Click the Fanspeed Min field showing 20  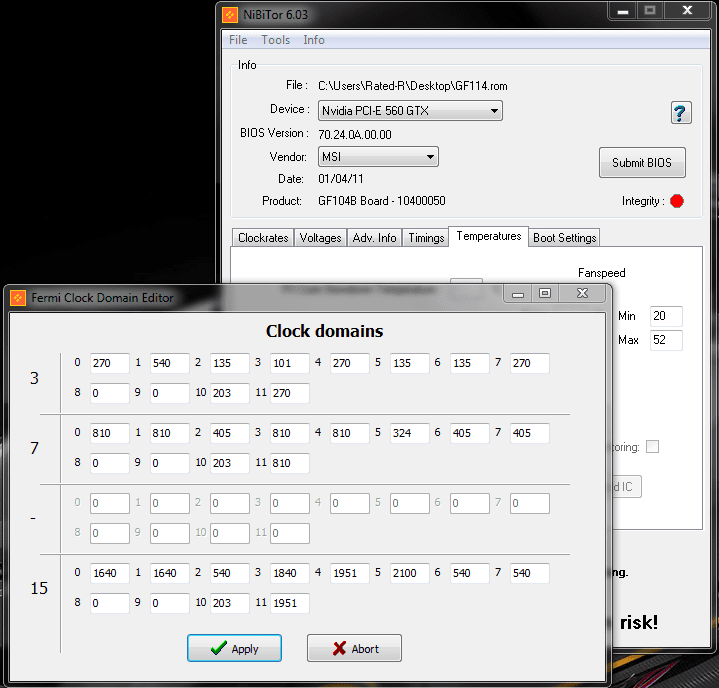coord(666,316)
